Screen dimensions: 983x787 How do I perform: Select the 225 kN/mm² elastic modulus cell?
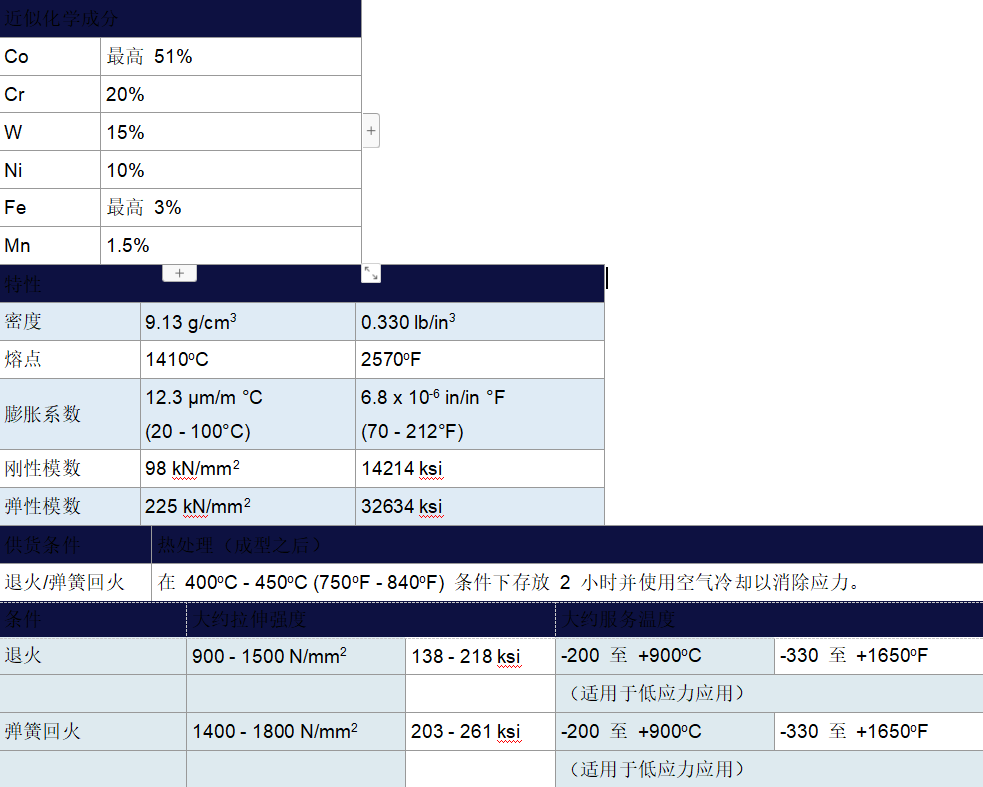coord(247,507)
